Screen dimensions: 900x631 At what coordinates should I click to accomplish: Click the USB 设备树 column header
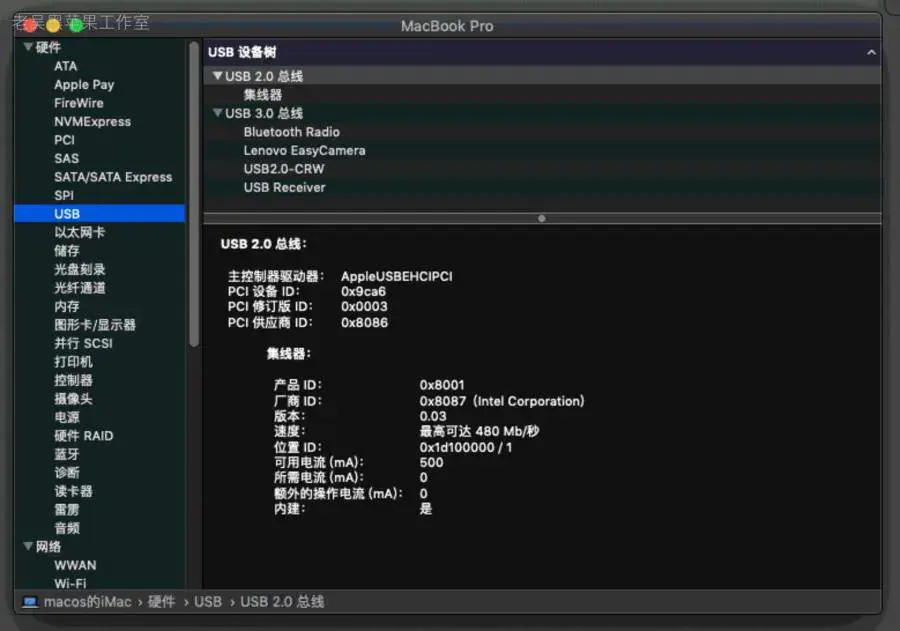pos(542,52)
